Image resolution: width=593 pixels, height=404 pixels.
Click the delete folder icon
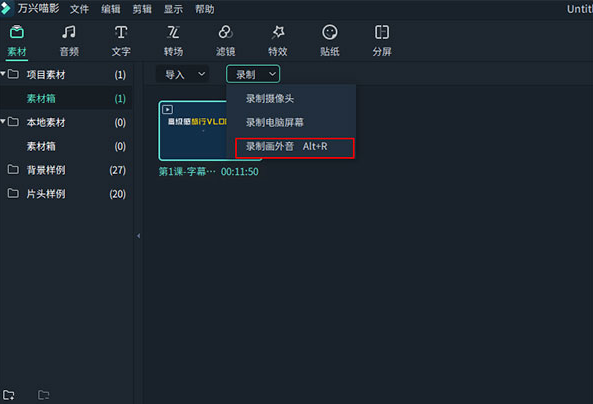click(x=43, y=395)
